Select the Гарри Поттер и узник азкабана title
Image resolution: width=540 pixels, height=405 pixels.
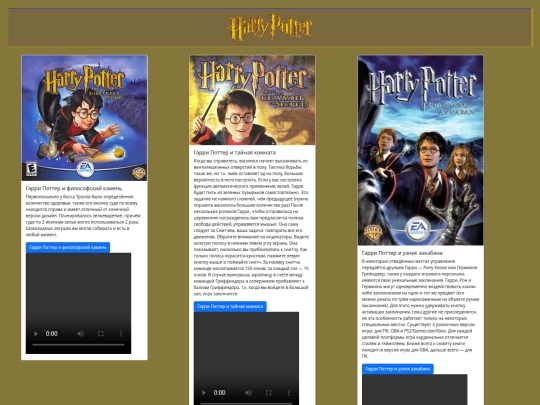click(402, 253)
